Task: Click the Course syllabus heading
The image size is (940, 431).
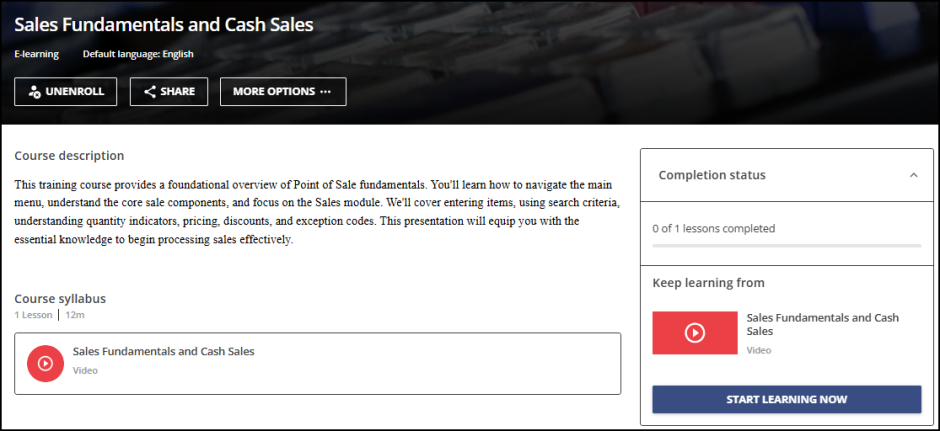Action: (x=60, y=298)
